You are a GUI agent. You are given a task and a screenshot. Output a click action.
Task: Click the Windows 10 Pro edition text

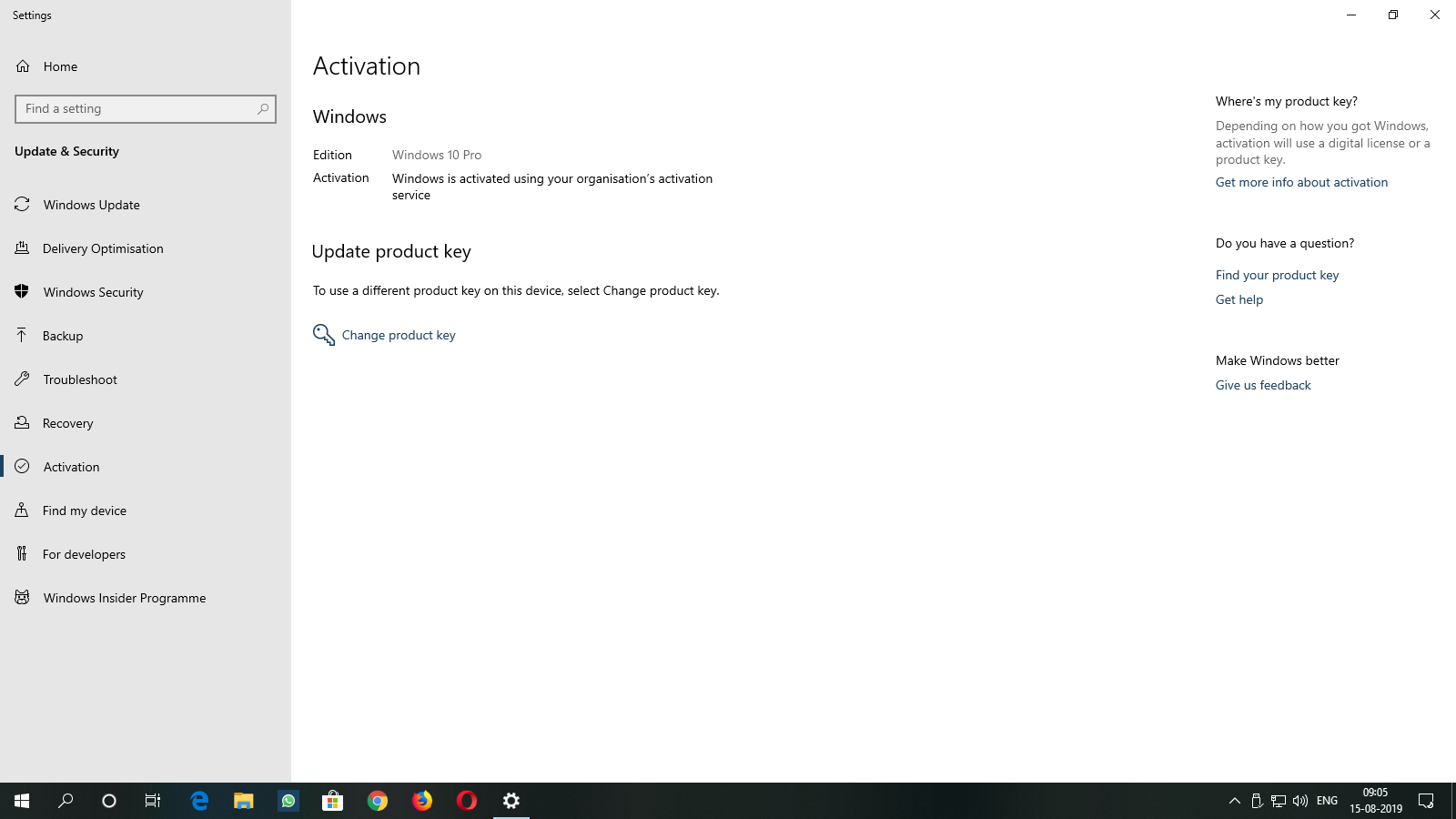pyautogui.click(x=437, y=155)
